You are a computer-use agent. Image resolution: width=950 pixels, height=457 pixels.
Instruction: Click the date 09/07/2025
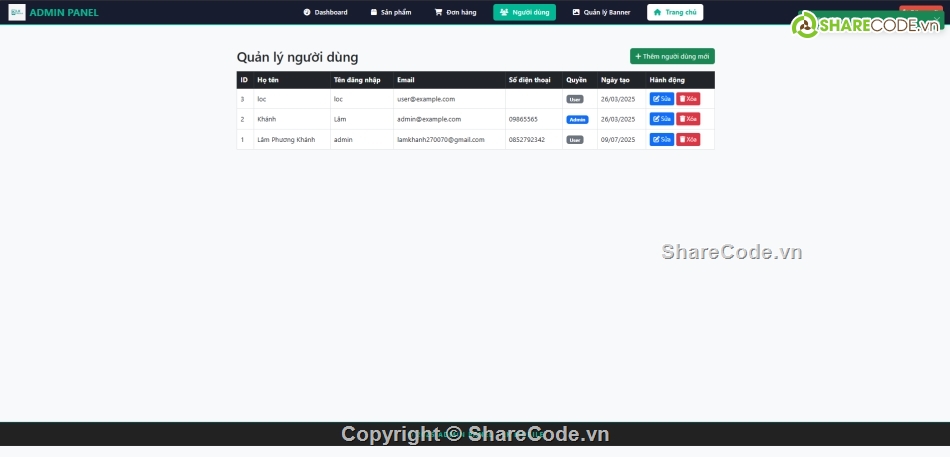pos(618,139)
